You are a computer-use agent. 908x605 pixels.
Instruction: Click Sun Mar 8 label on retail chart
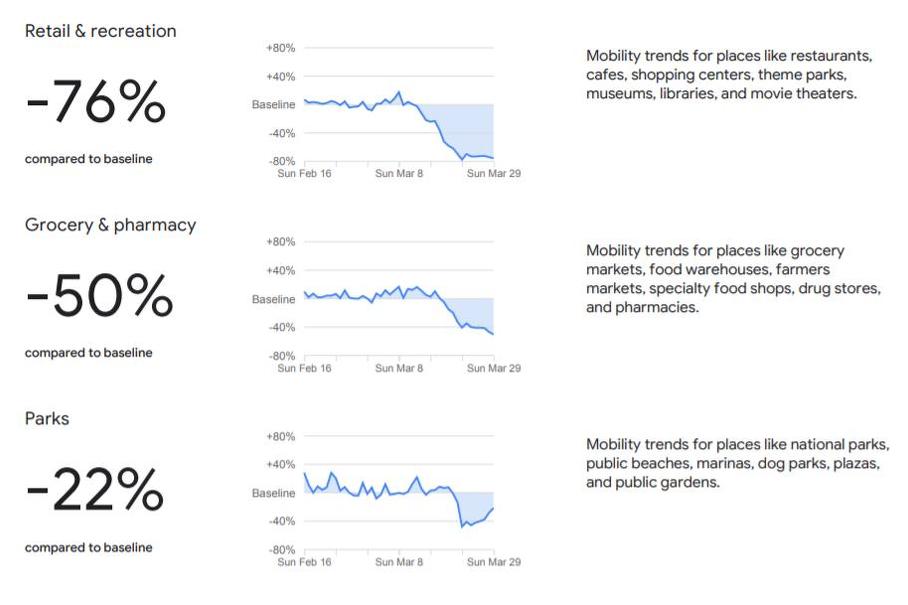click(399, 173)
